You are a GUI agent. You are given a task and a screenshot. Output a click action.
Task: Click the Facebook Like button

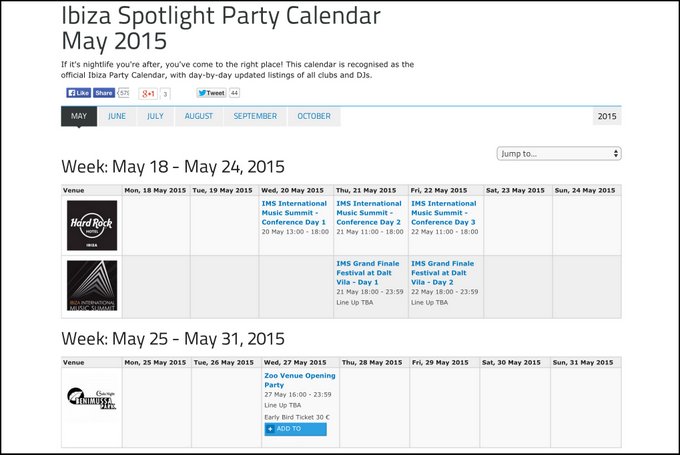pyautogui.click(x=79, y=93)
